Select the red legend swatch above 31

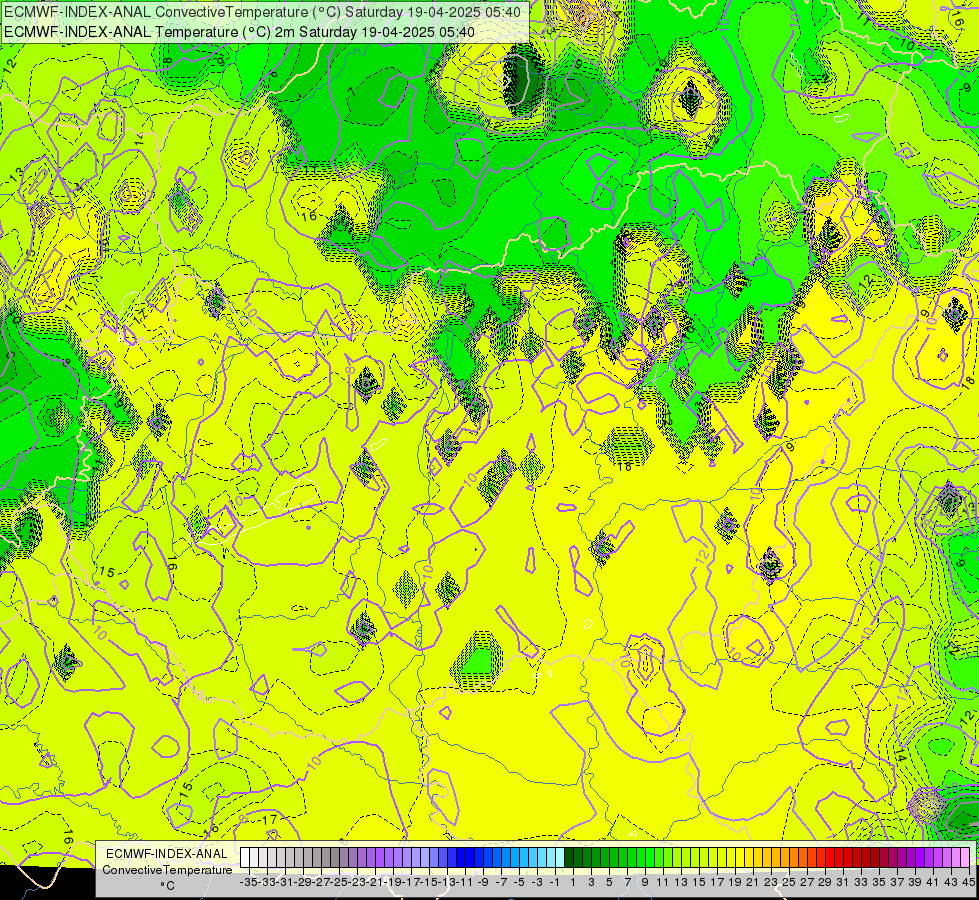(839, 858)
